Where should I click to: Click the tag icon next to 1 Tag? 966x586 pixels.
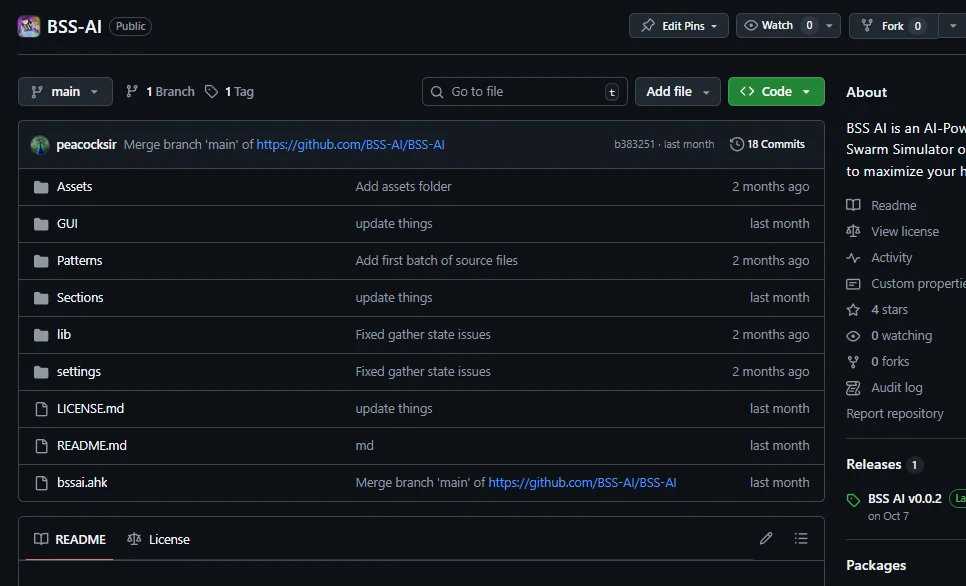pyautogui.click(x=211, y=91)
